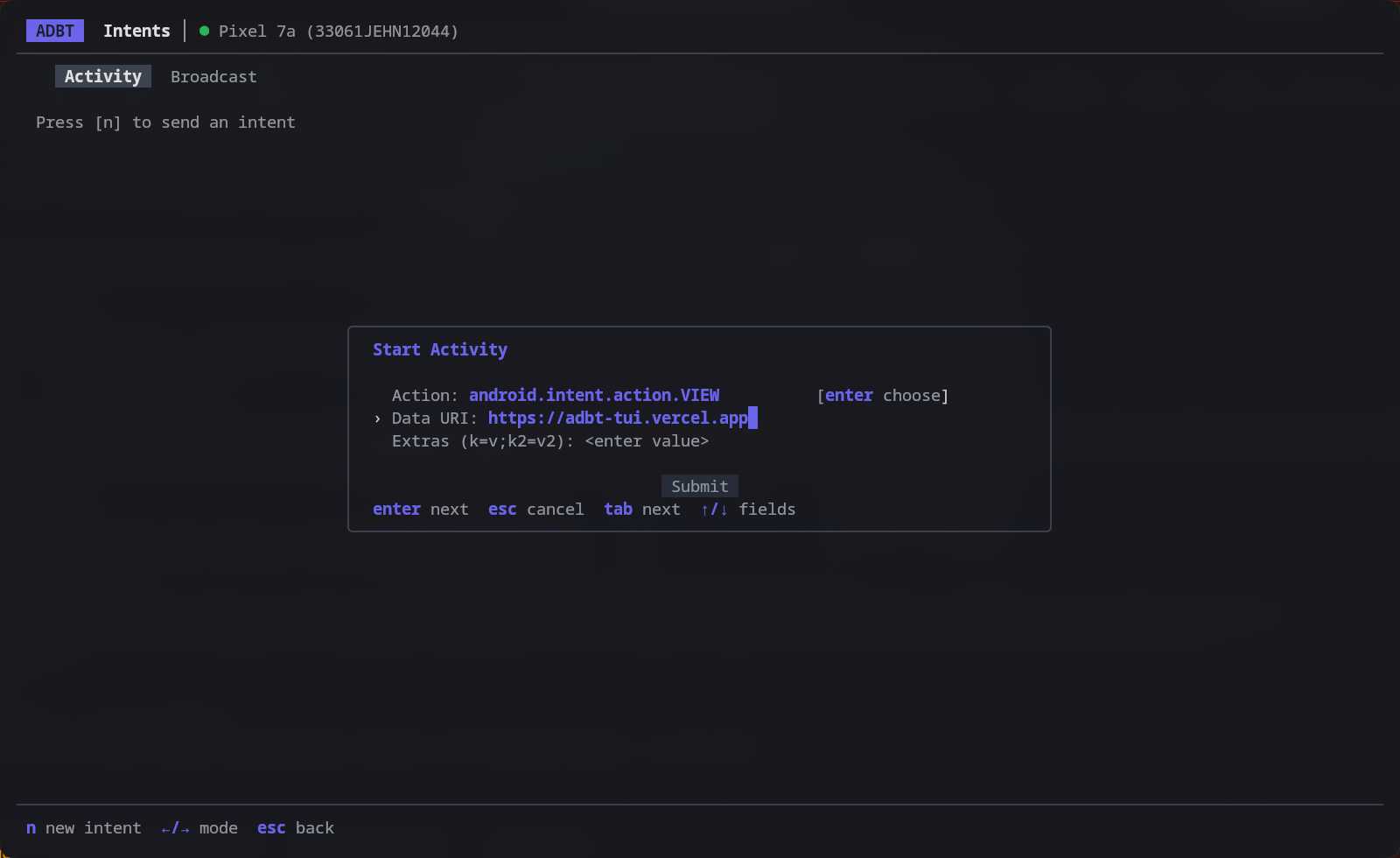Click the esc cancel hint in dialog
The image size is (1400, 858).
click(x=535, y=510)
